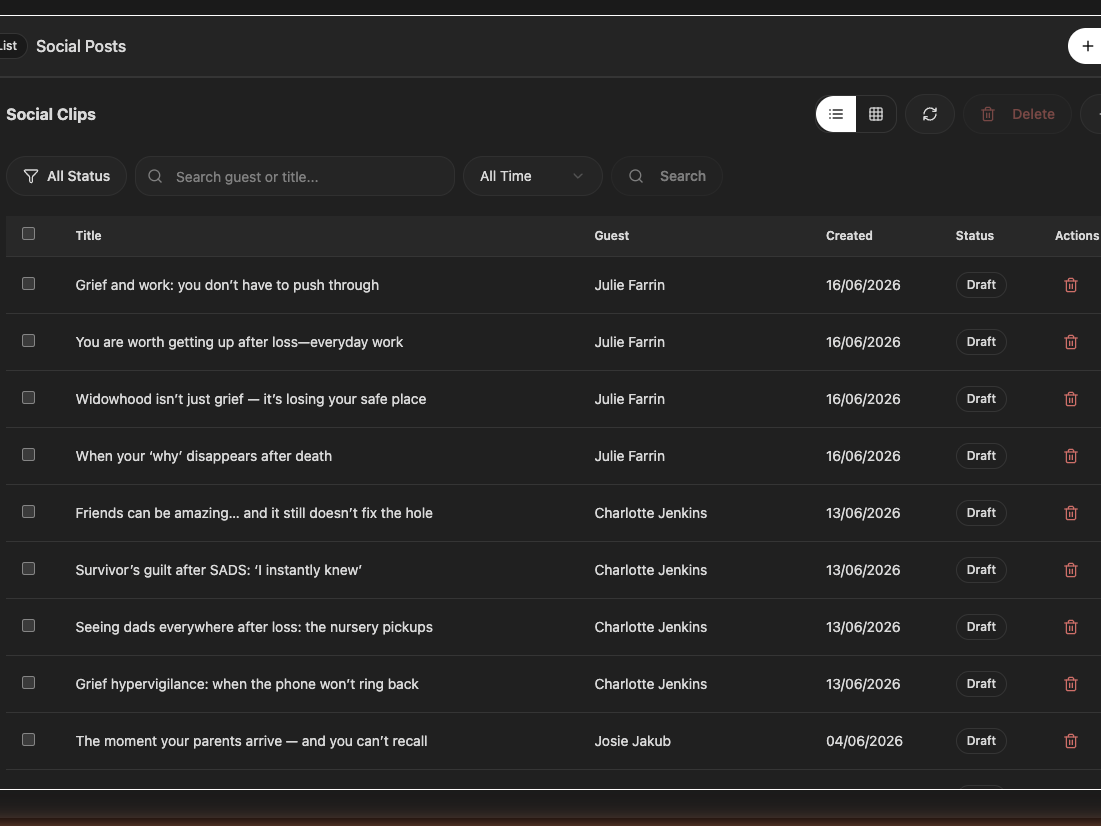Image resolution: width=1101 pixels, height=826 pixels.
Task: Trash icon for 'Widowhood isn't just grief' row
Action: point(1071,399)
